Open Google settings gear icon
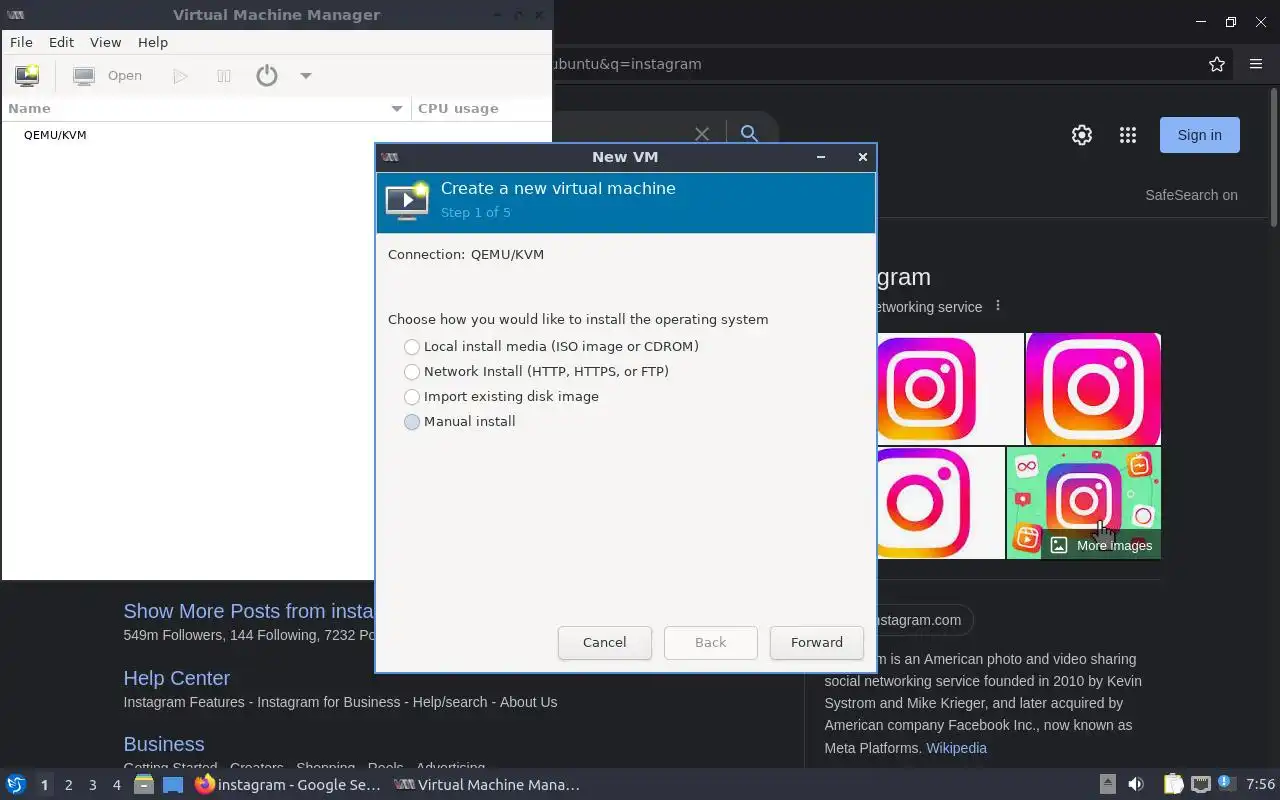 coord(1082,135)
